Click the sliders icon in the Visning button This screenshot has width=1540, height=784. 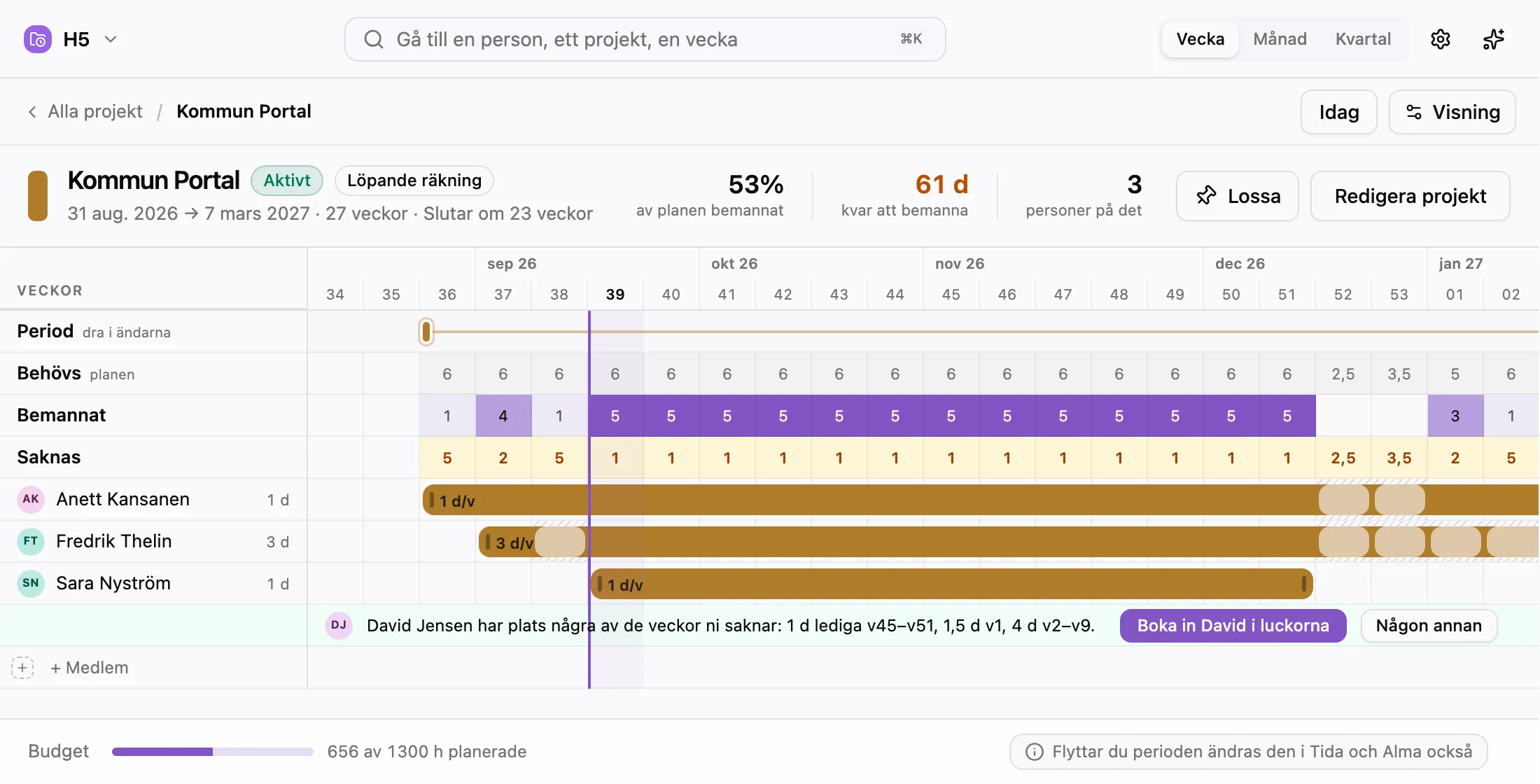pos(1414,112)
